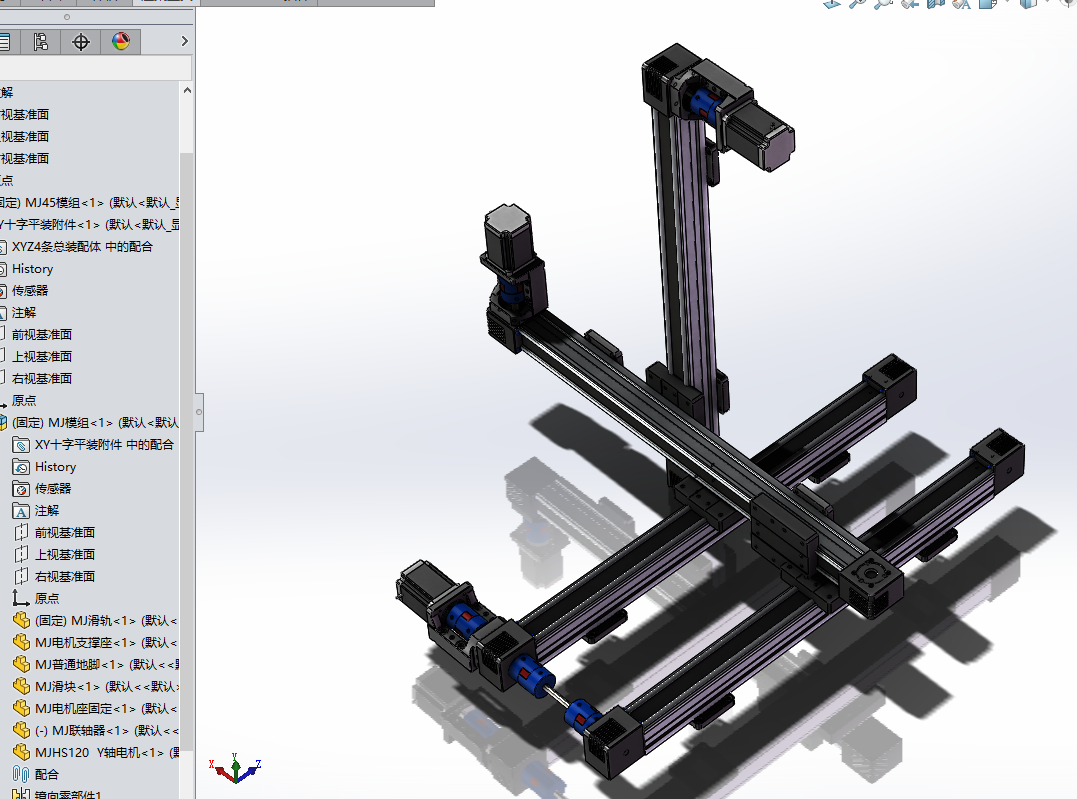Viewport: 1077px width, 799px height.
Task: Click 前视基准面 plane icon under MJ模组
Action: coord(21,532)
